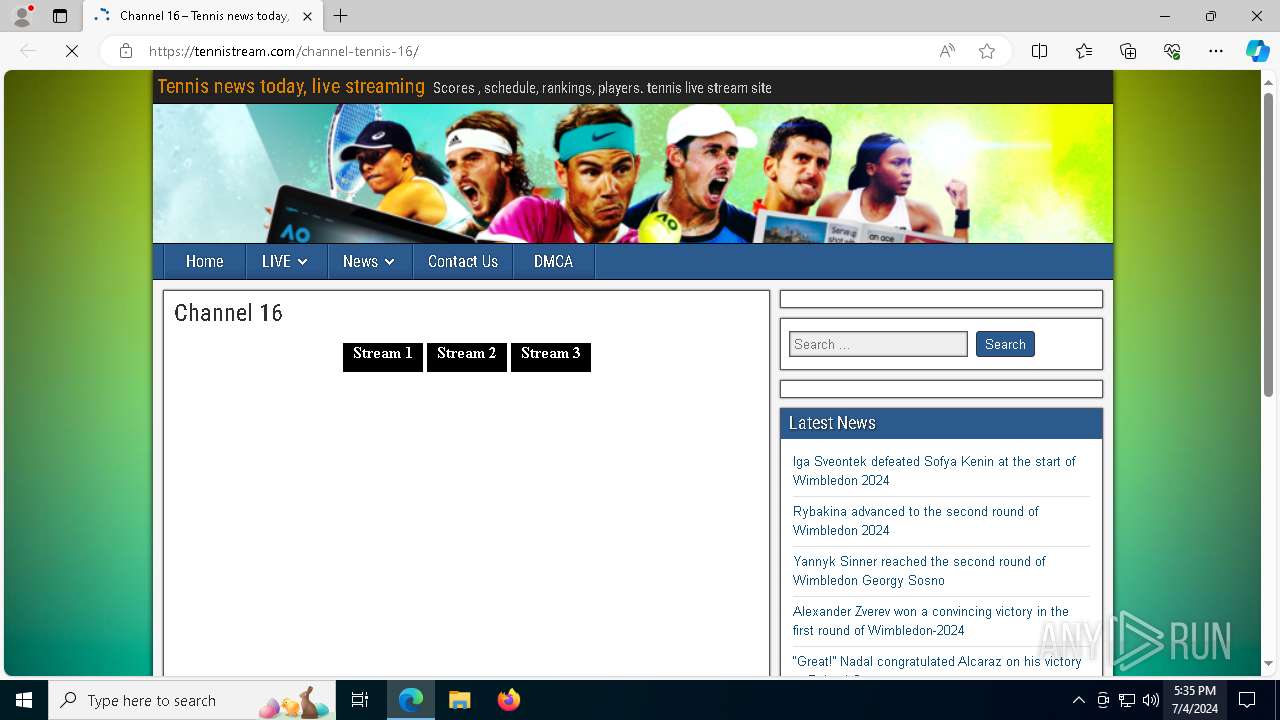Open the Copilot sidebar icon

[1257, 51]
